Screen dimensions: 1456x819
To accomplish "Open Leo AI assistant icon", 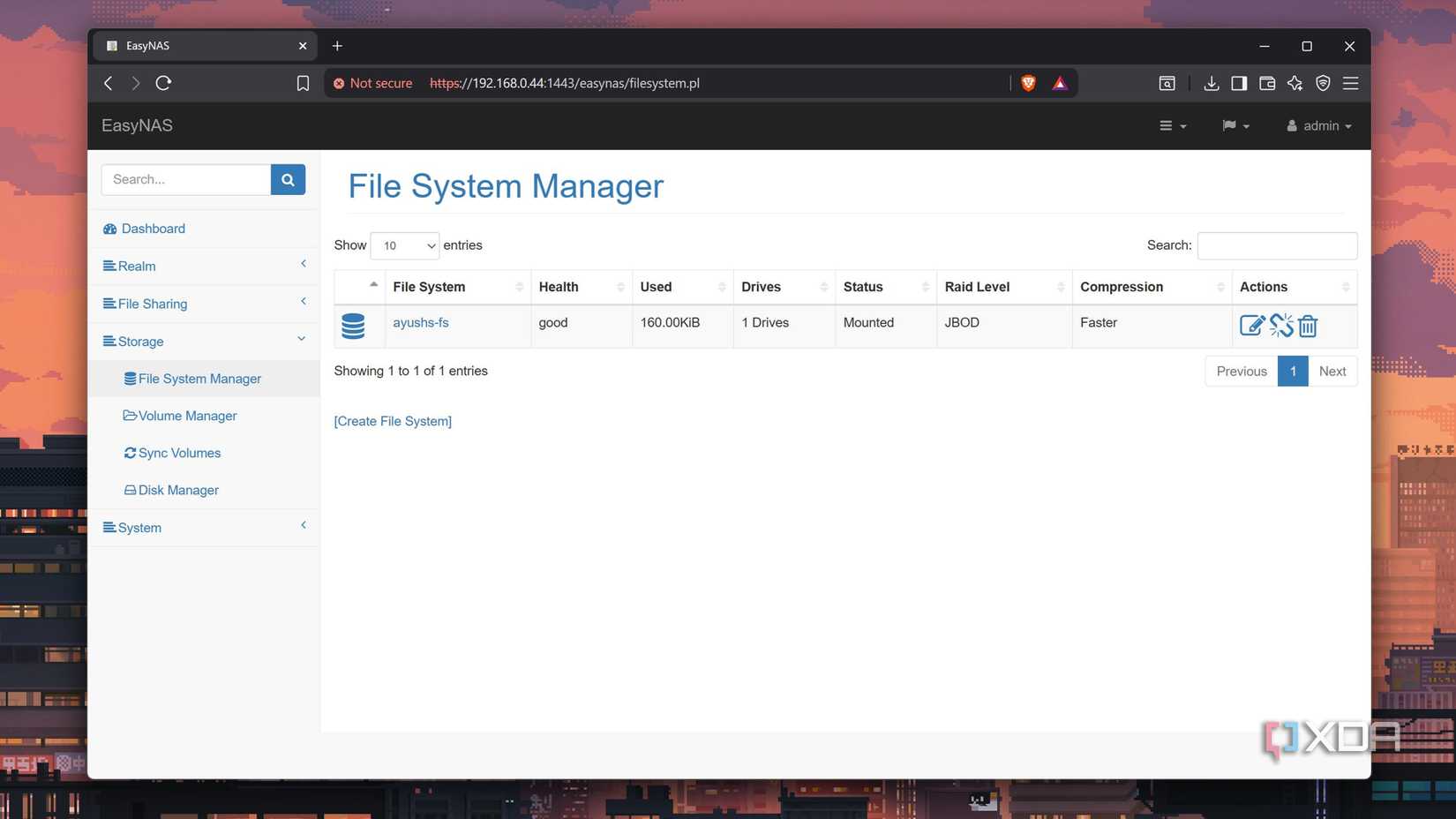I will (x=1295, y=83).
